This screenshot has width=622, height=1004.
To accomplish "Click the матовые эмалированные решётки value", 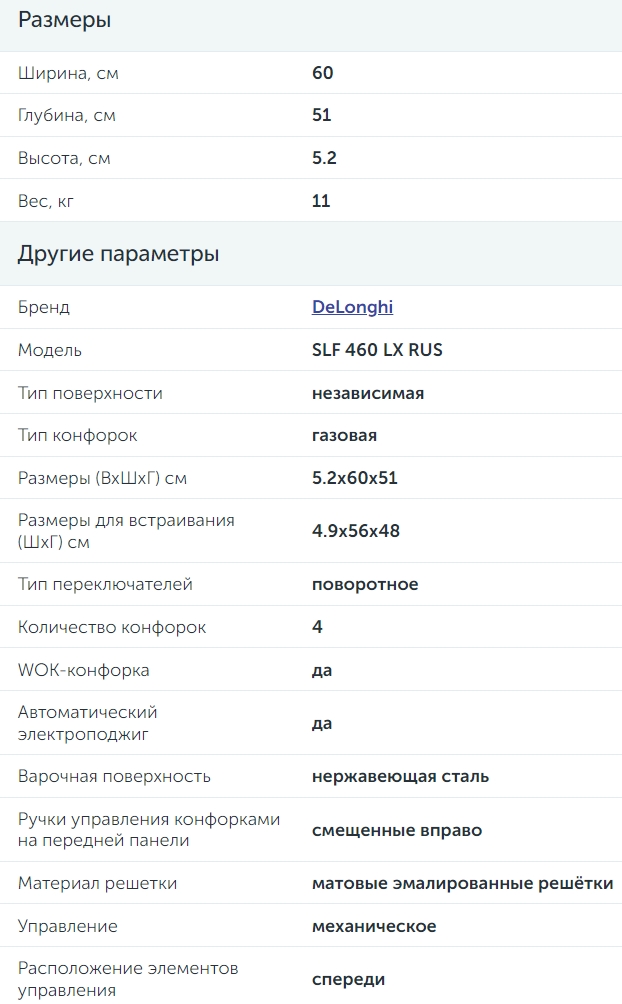I will [462, 884].
